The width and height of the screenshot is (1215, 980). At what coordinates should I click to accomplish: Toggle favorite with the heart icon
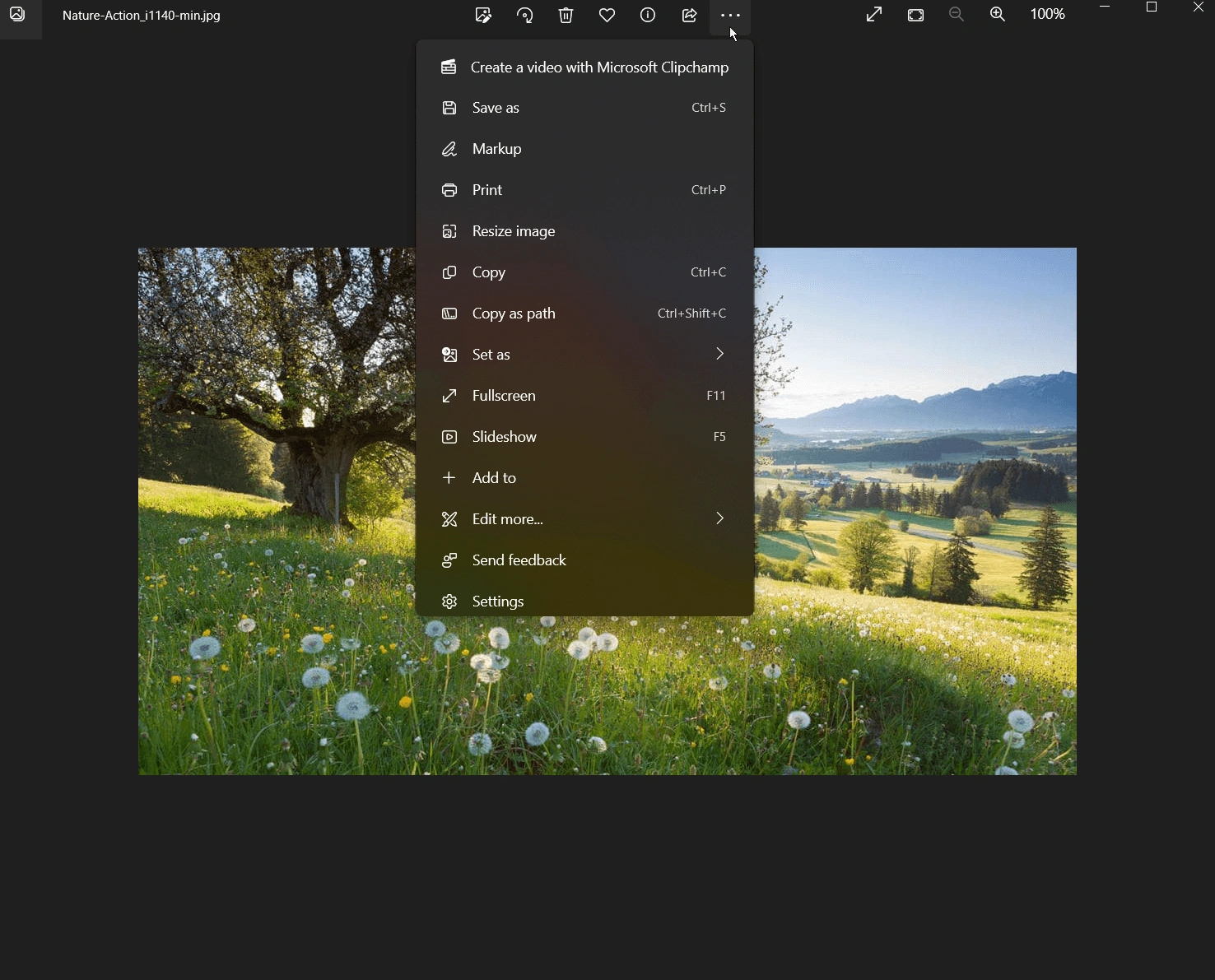tap(607, 15)
